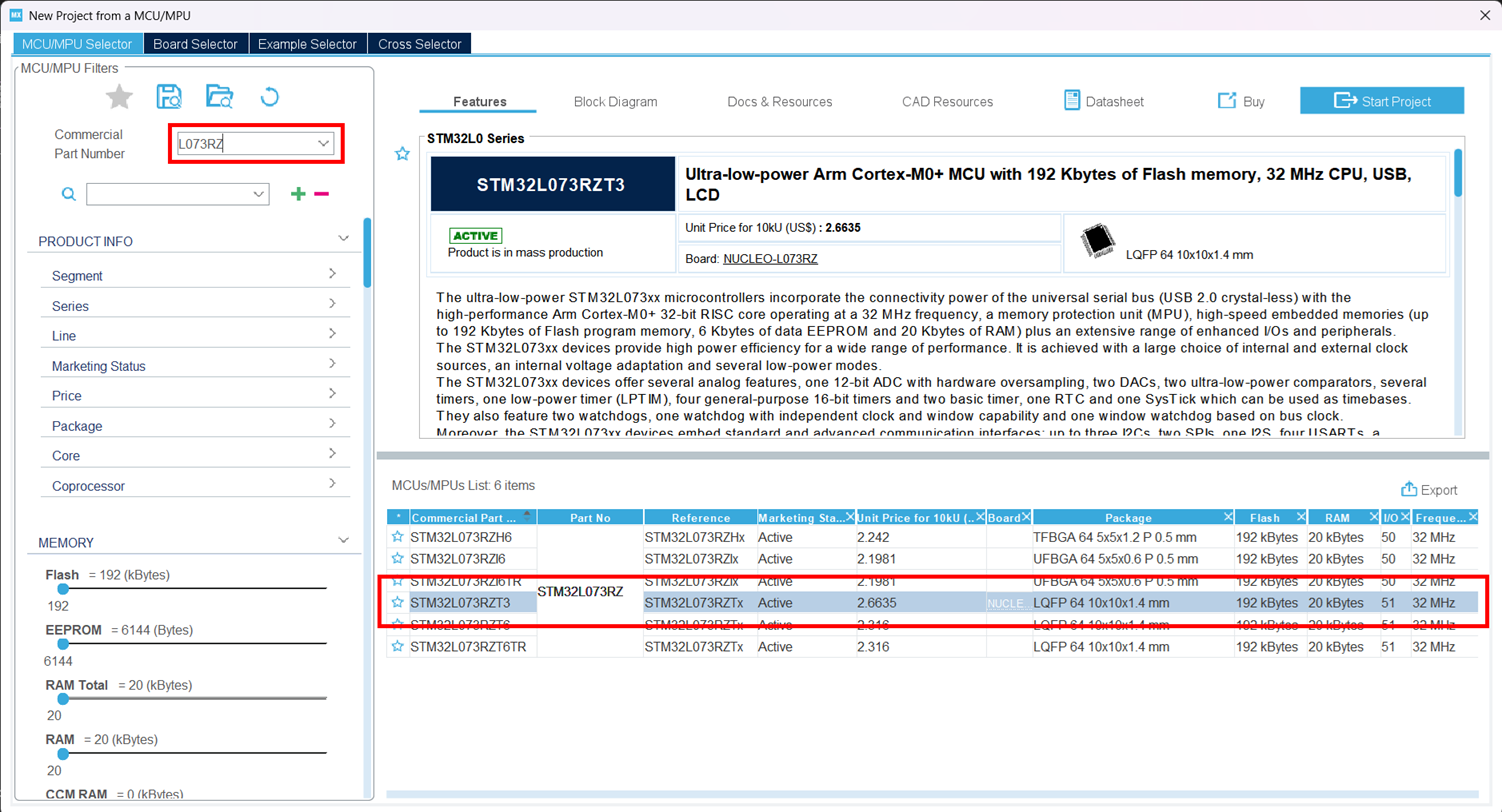The width and height of the screenshot is (1502, 812).
Task: Click the reset filters refresh icon
Action: [268, 97]
